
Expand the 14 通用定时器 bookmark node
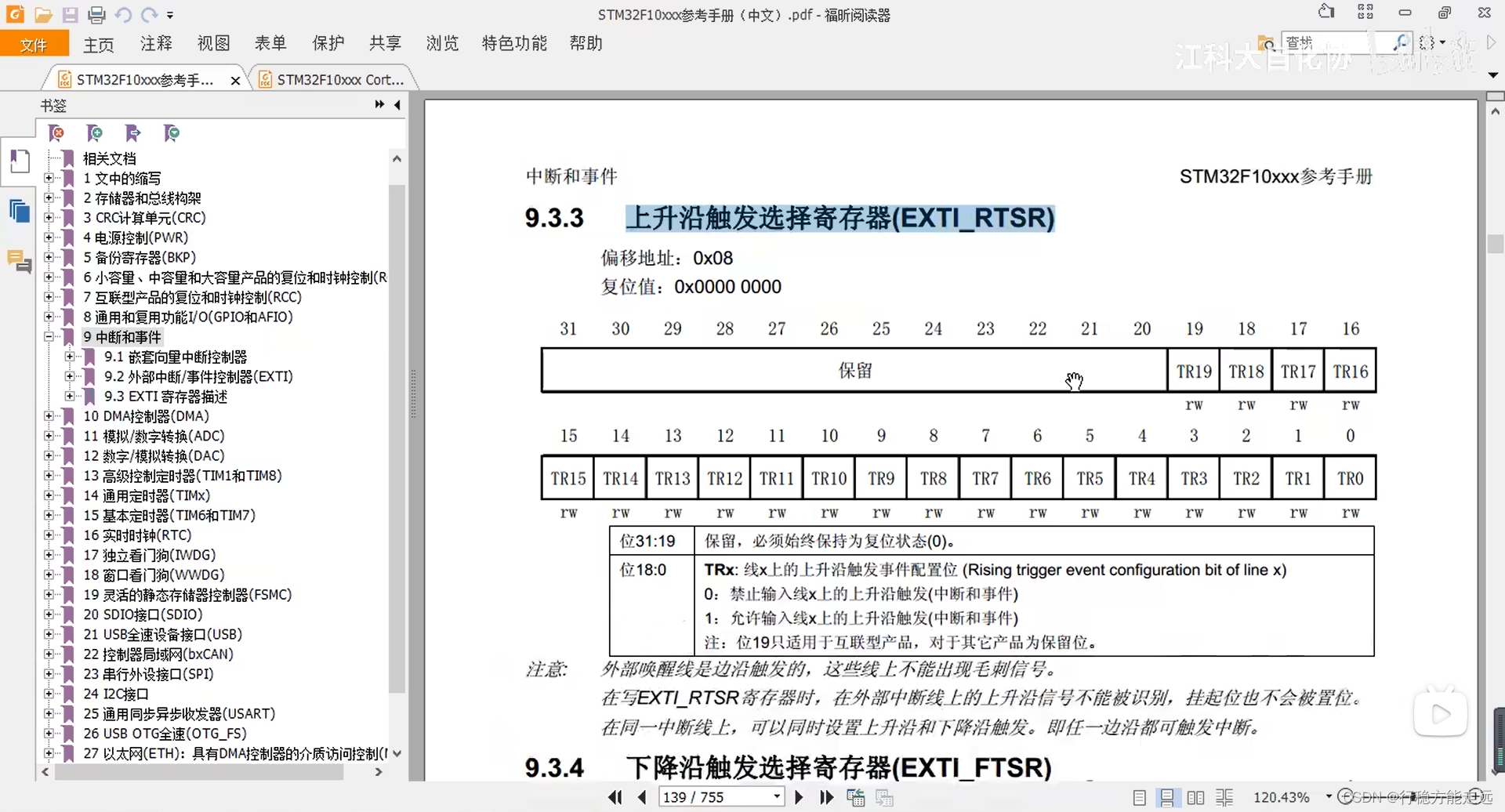click(49, 495)
